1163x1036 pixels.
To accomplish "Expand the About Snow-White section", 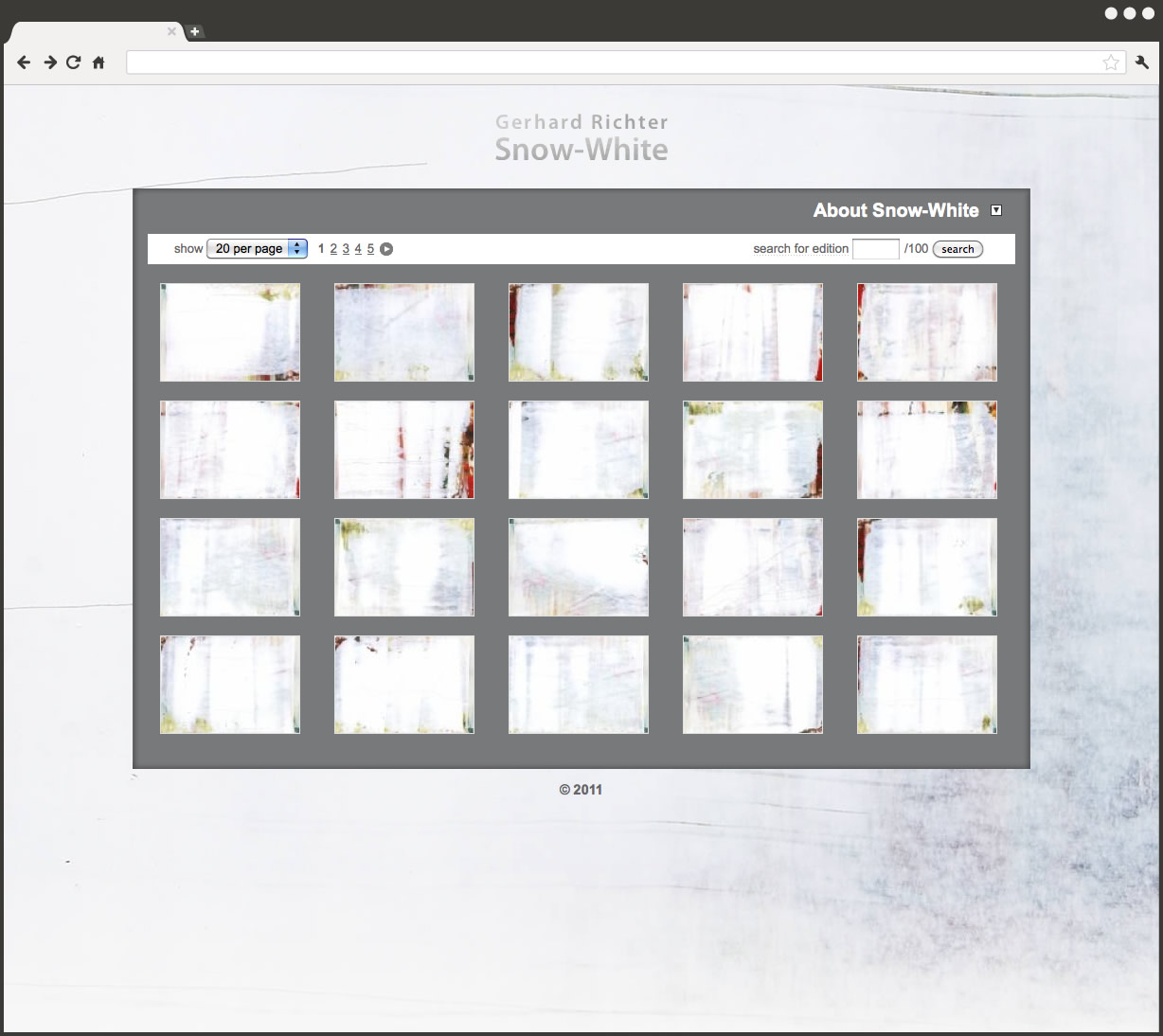I will click(x=996, y=210).
